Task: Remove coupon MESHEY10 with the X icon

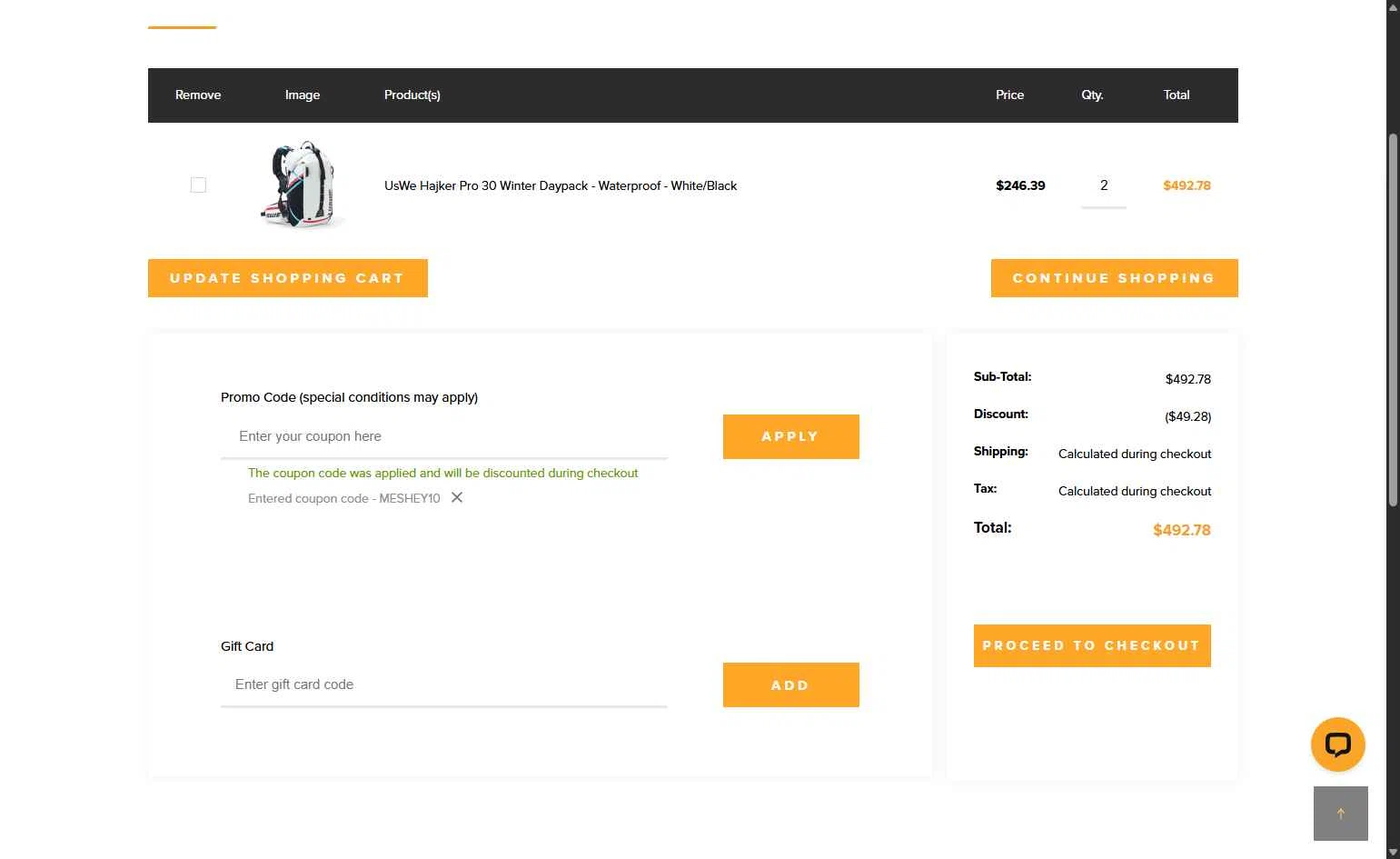Action: pos(457,497)
